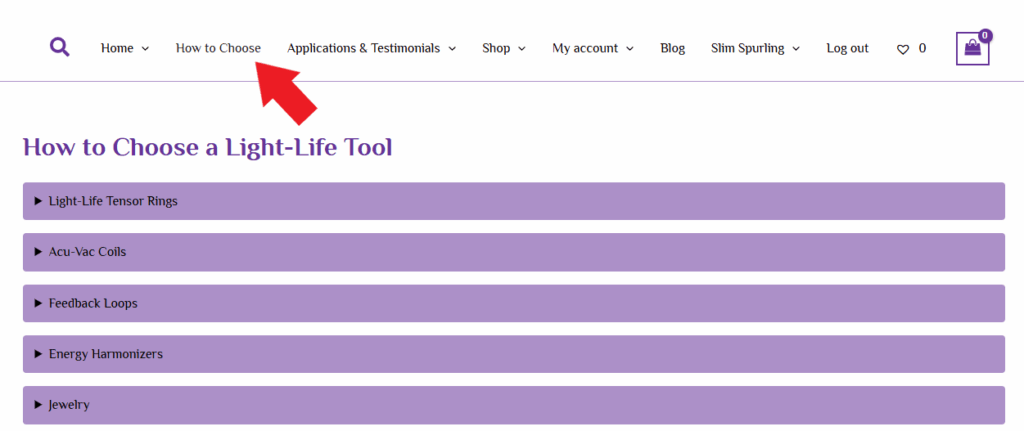Expand Light-Life Tensor Rings section
Screen dimensions: 1024x431
[514, 201]
